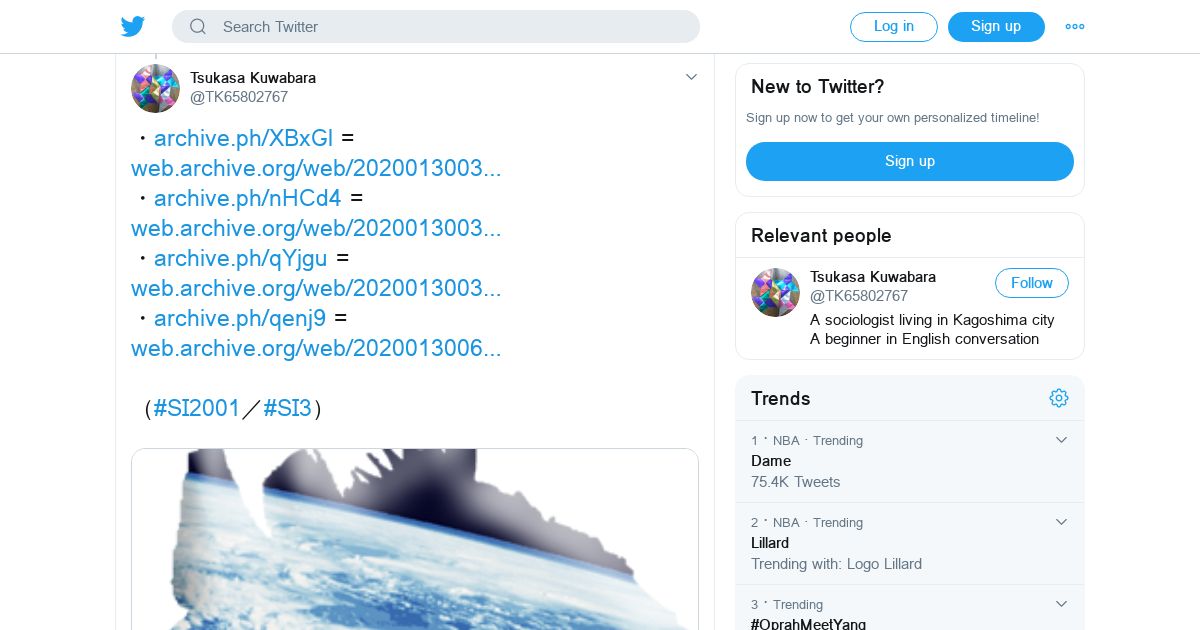Image resolution: width=1200 pixels, height=630 pixels.
Task: Click the Log in button
Action: (x=894, y=27)
